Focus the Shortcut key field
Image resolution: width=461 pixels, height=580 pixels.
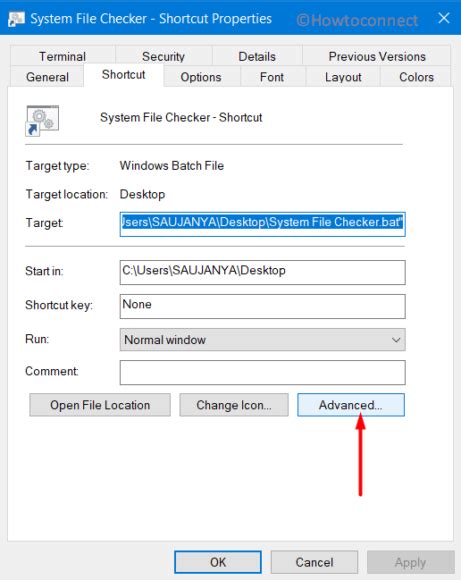262,306
